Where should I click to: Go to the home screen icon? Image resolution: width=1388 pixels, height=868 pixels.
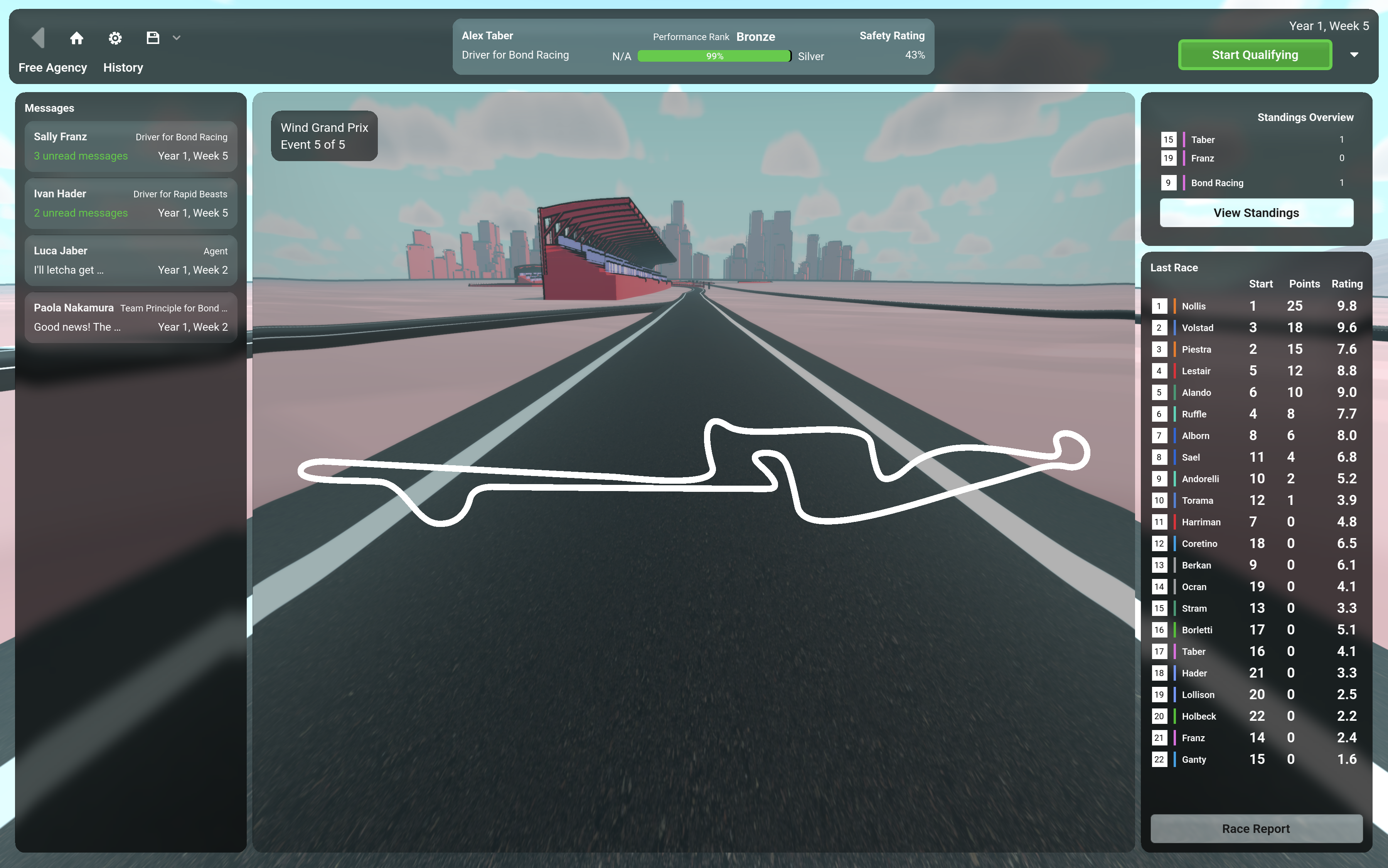76,38
